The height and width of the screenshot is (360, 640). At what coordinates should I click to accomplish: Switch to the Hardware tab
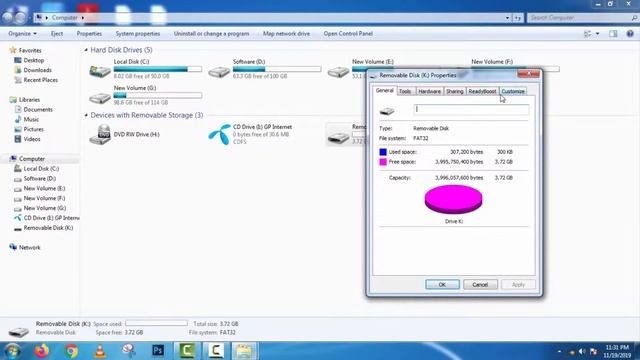[x=429, y=91]
